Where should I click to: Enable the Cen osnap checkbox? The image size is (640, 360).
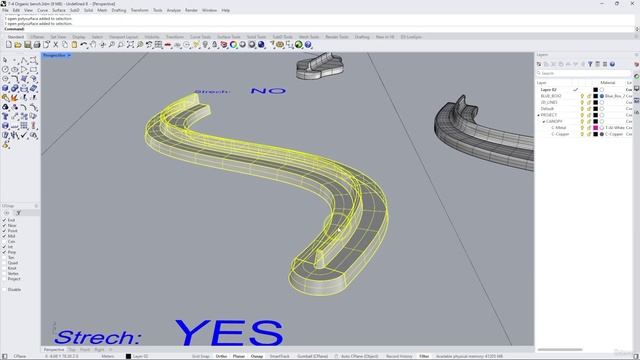click(x=4, y=241)
